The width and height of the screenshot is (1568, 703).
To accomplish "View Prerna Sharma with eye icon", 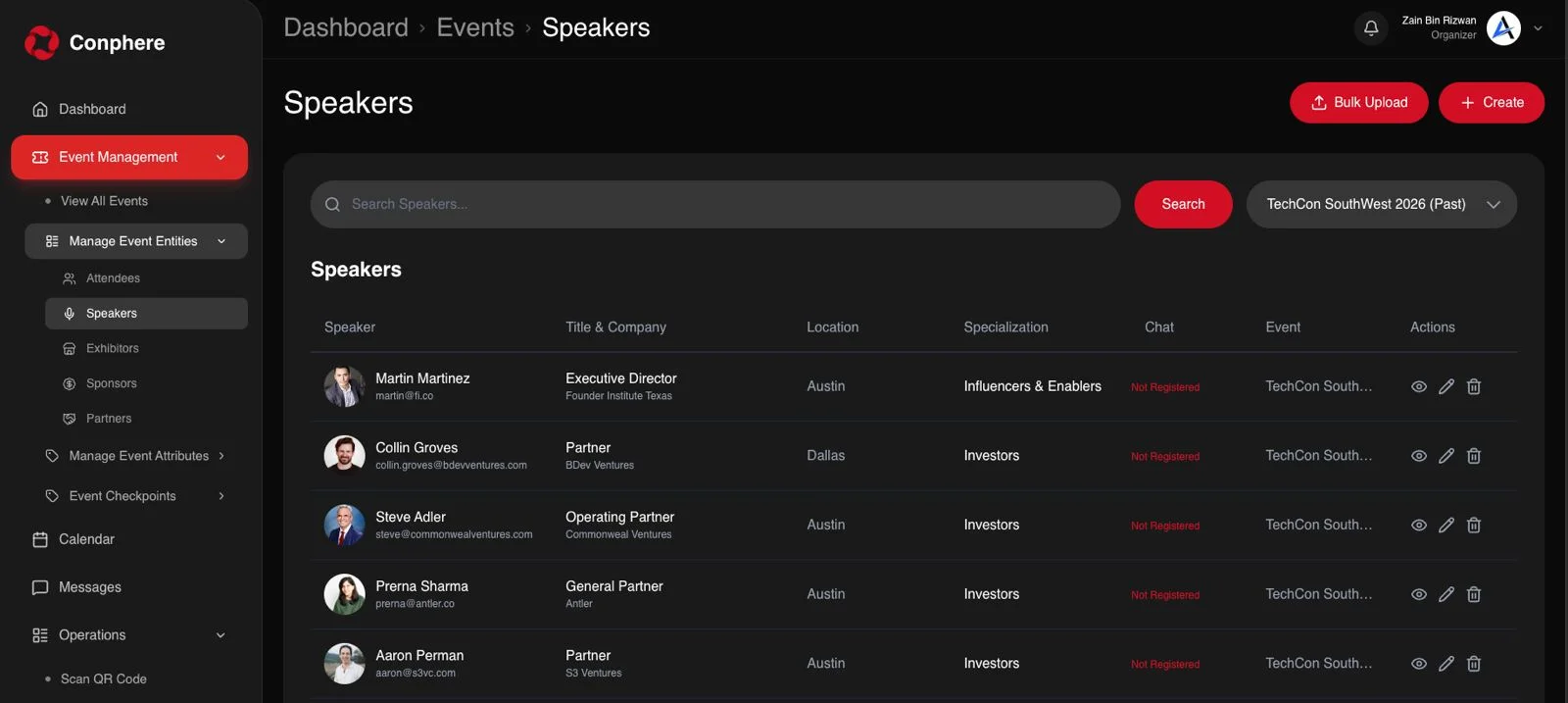I will tap(1418, 594).
